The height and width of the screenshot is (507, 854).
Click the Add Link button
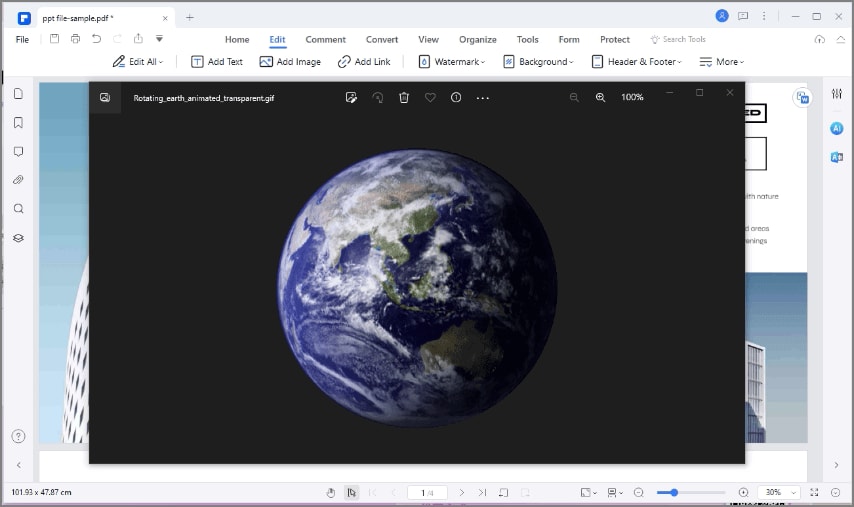(x=364, y=62)
